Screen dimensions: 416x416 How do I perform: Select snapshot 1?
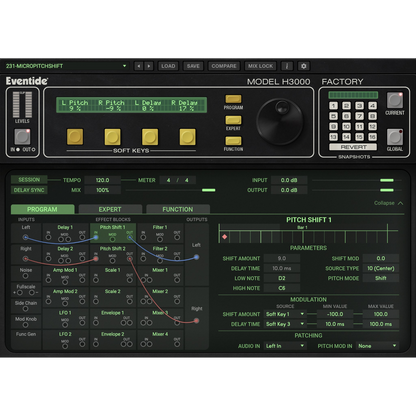point(333,106)
